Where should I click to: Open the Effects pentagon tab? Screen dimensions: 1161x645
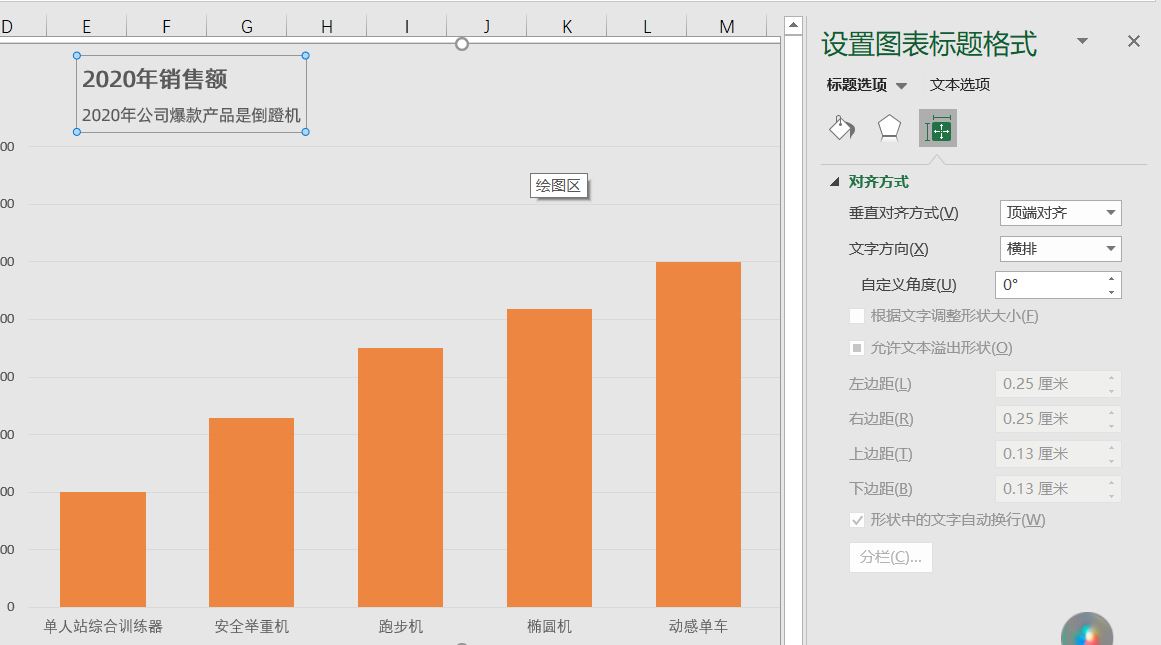889,128
